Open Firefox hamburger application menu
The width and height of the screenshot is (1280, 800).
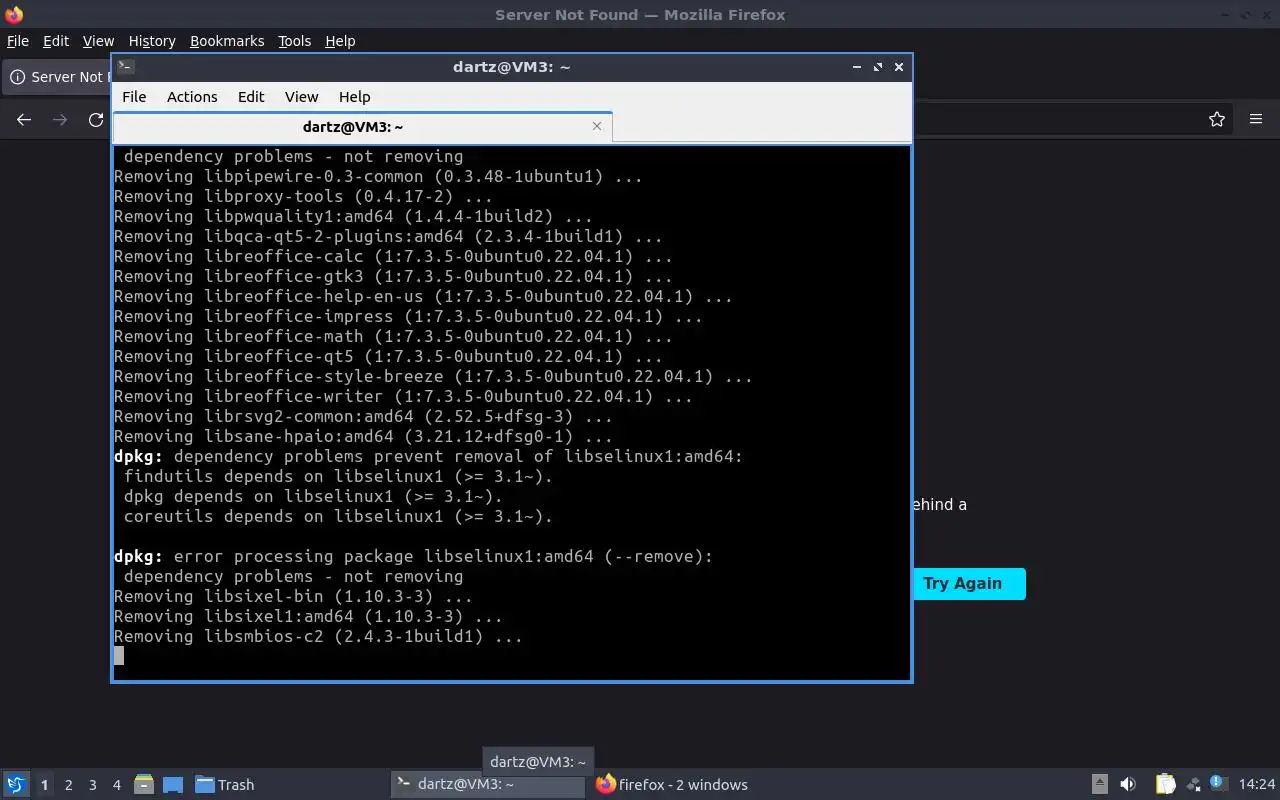(x=1256, y=120)
